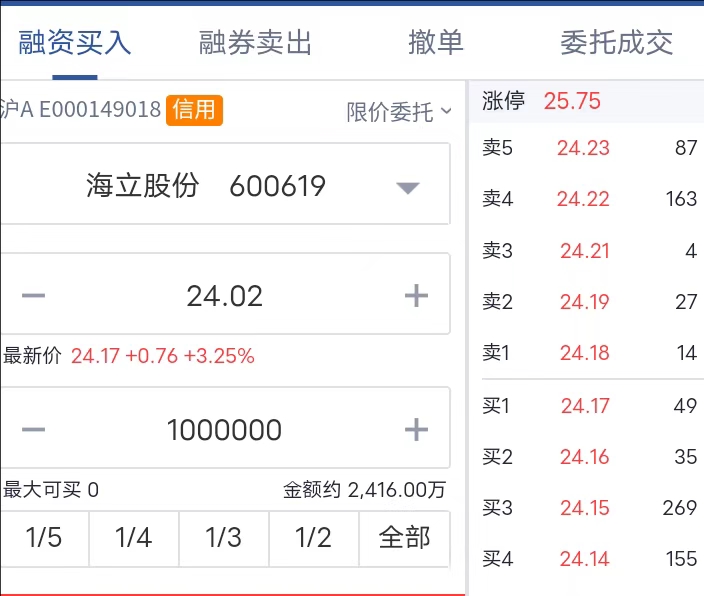Select 卖2 price 24.19

click(585, 302)
